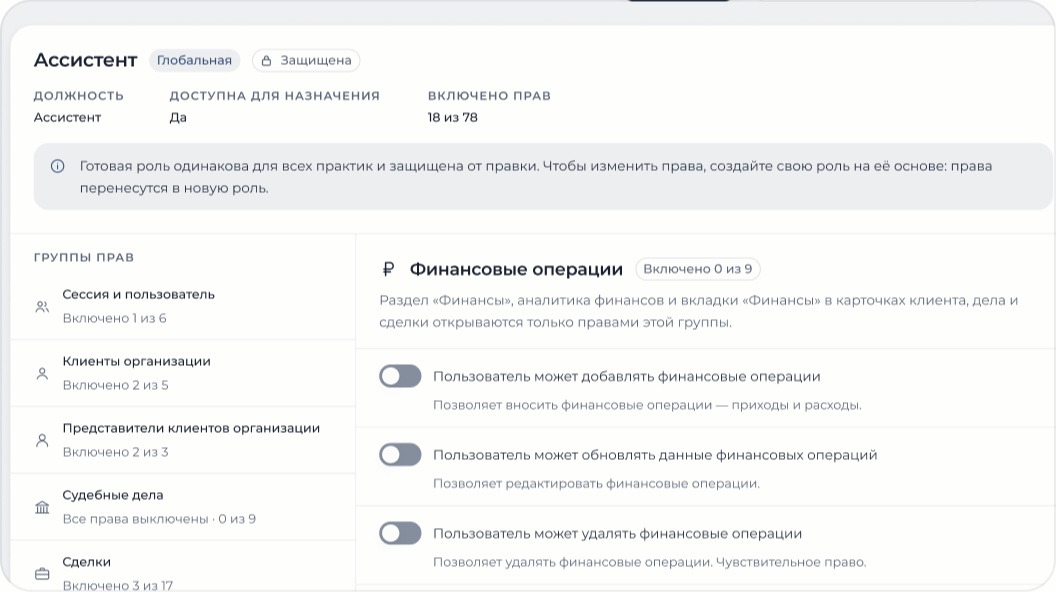The width and height of the screenshot is (1056, 592).
Task: Click the ruble icon next to Финансовые операции
Action: click(x=388, y=269)
